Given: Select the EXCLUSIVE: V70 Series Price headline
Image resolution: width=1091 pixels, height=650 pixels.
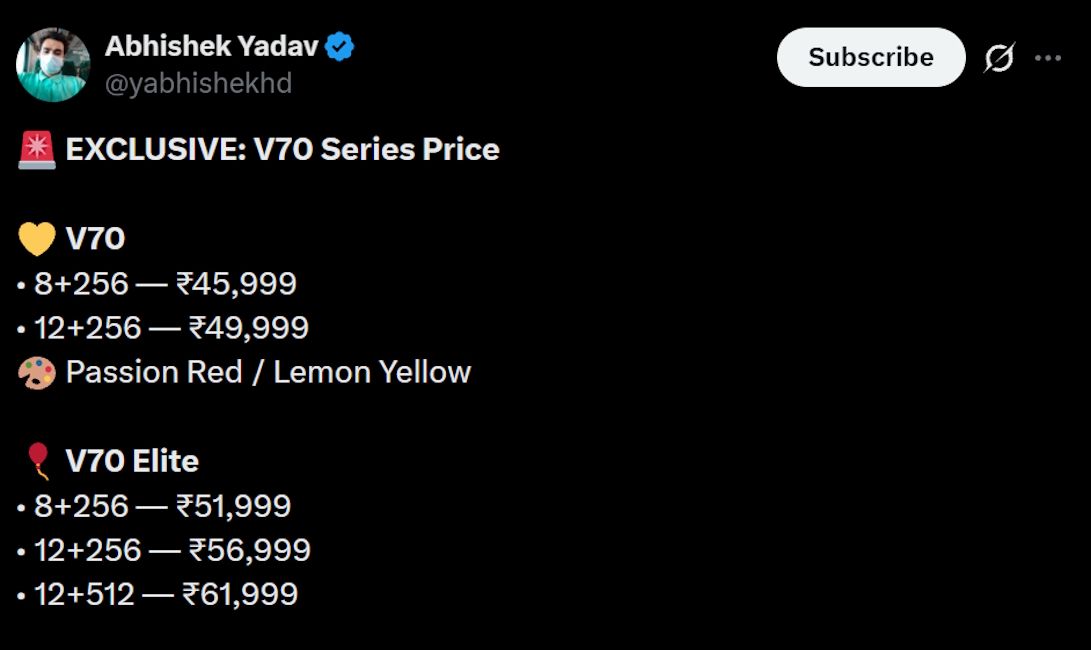Looking at the screenshot, I should click(x=281, y=149).
